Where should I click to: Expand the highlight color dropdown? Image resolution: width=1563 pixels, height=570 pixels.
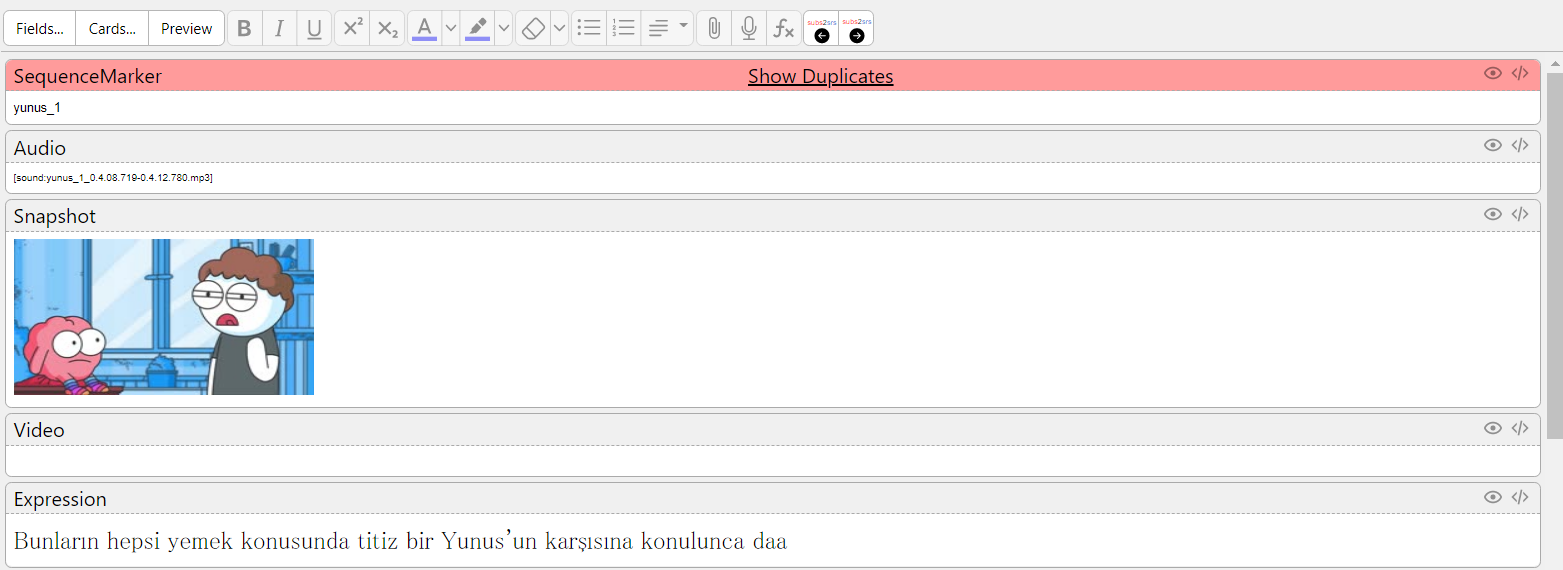[x=503, y=29]
